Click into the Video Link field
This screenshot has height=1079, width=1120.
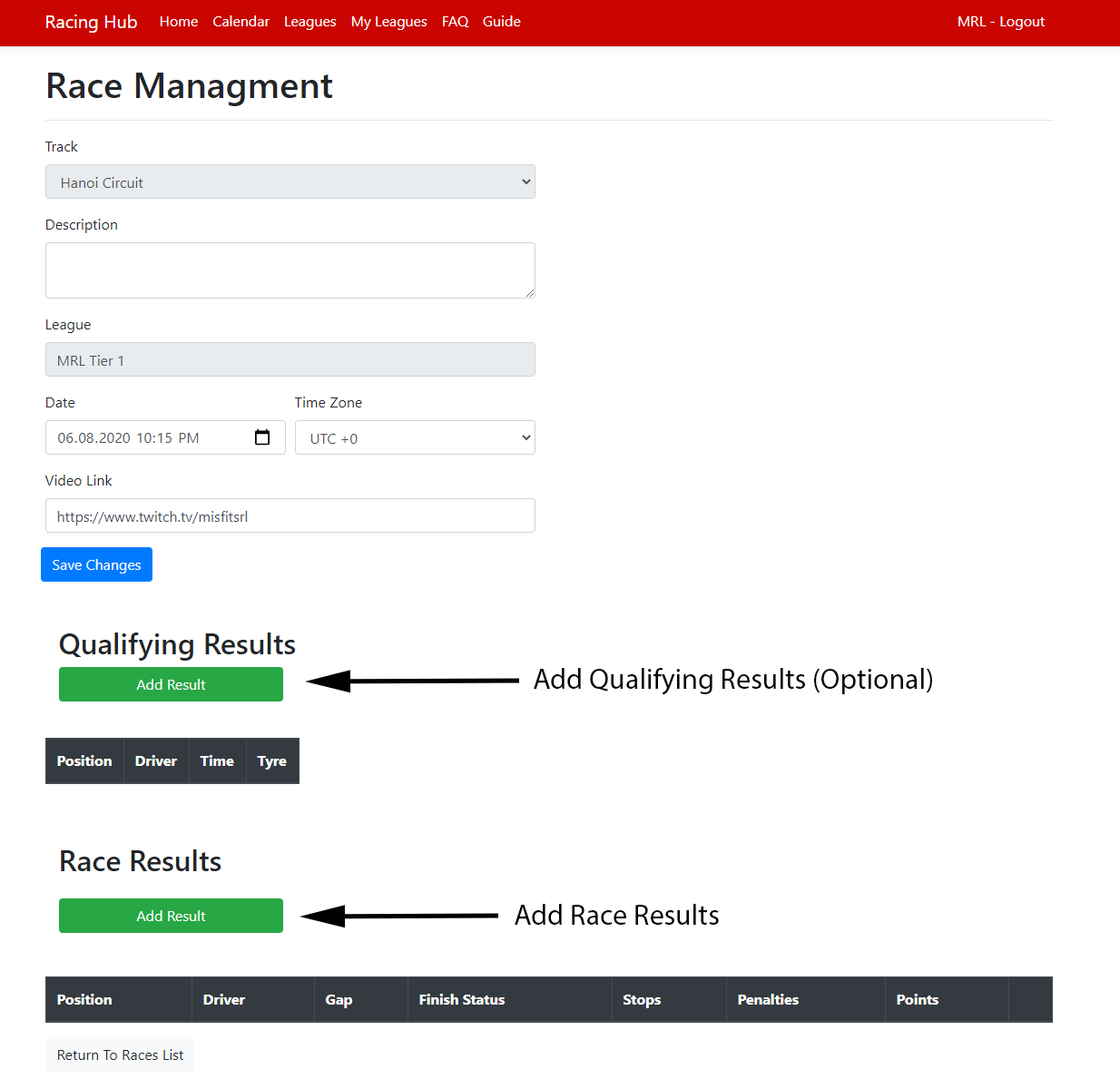click(290, 515)
